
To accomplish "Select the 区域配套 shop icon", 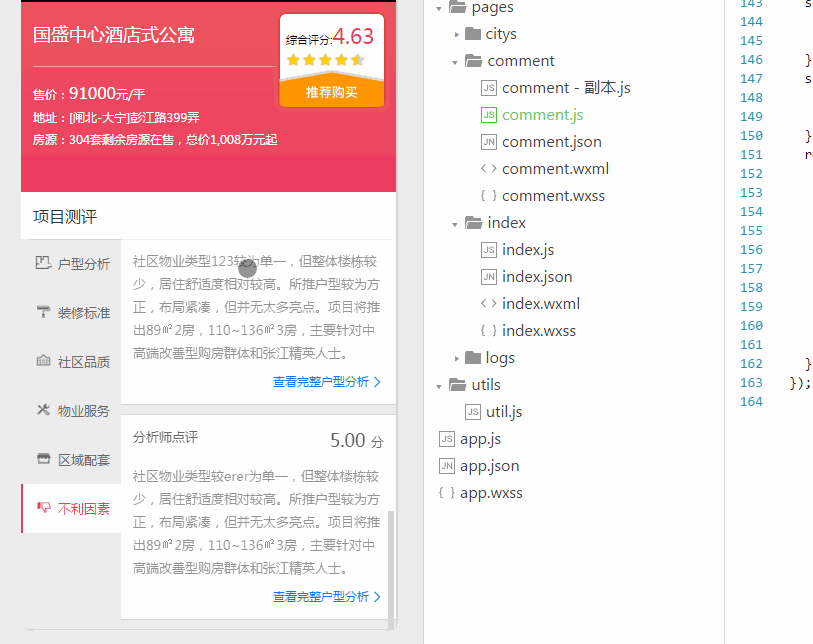I will (x=44, y=458).
